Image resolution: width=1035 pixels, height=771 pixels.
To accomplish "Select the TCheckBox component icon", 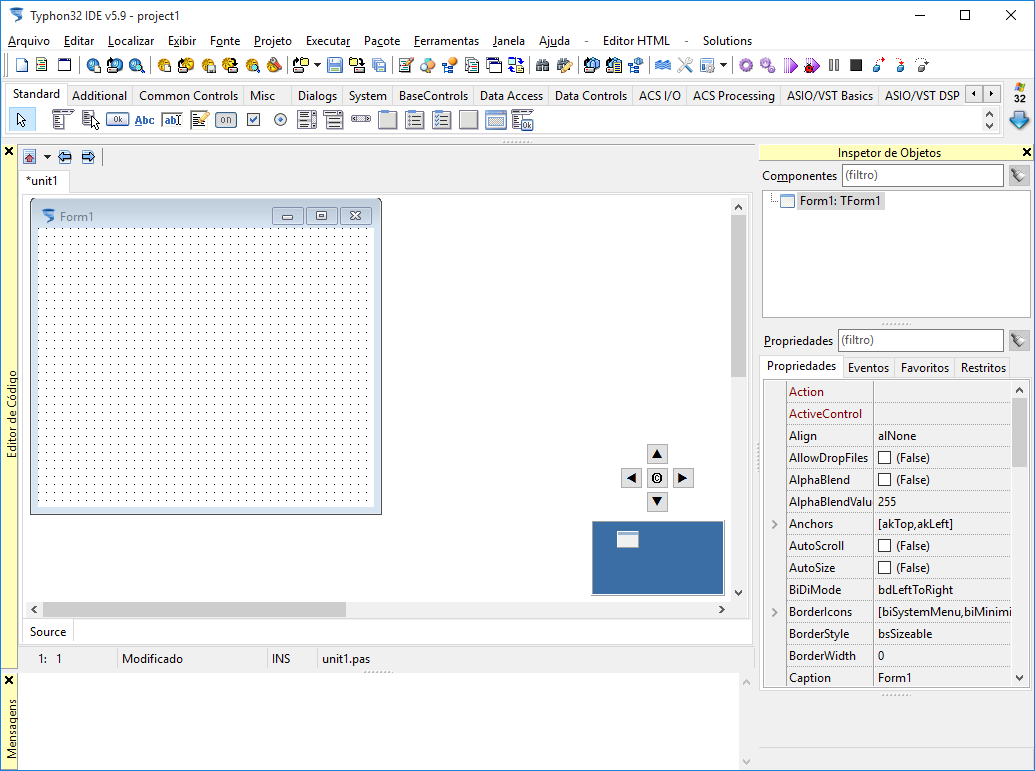I will (253, 119).
